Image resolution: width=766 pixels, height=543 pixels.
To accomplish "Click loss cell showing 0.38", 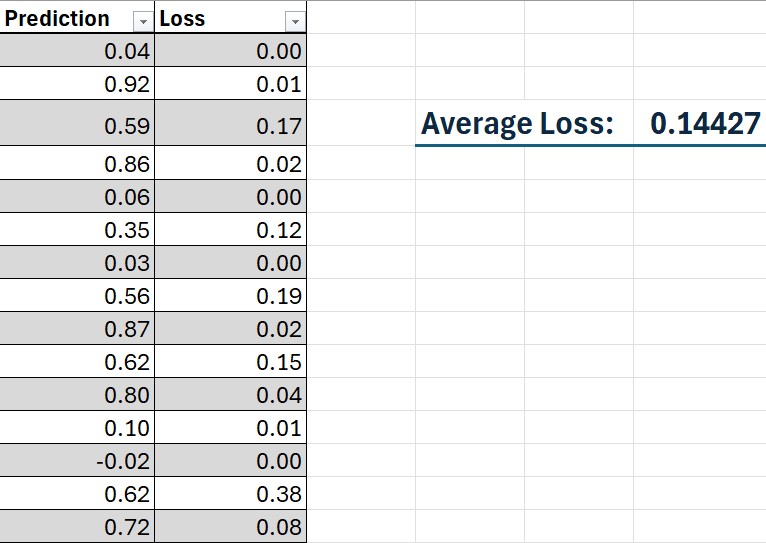I will [231, 494].
